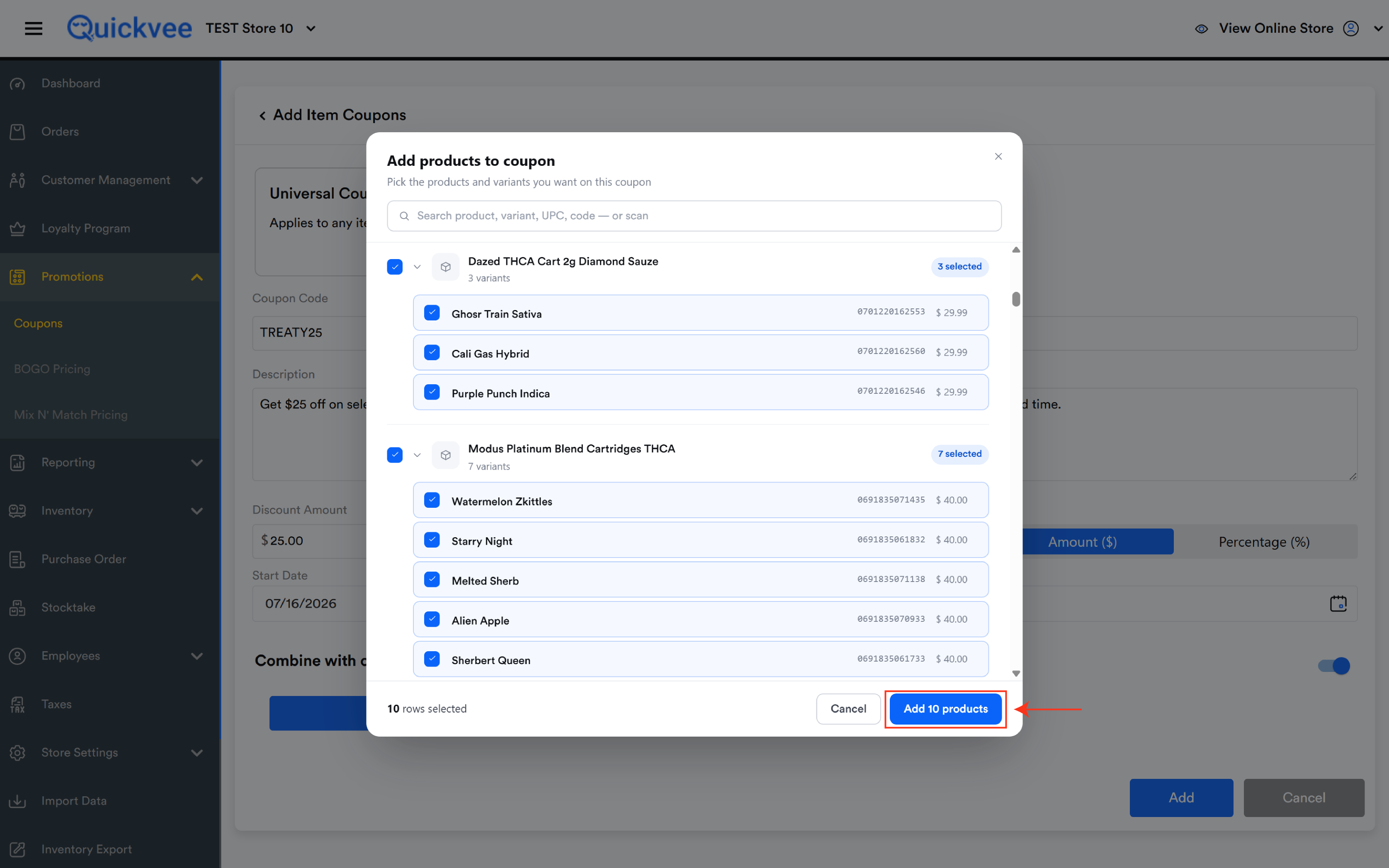Click the Taxes icon
The width and height of the screenshot is (1389, 868).
tap(18, 704)
